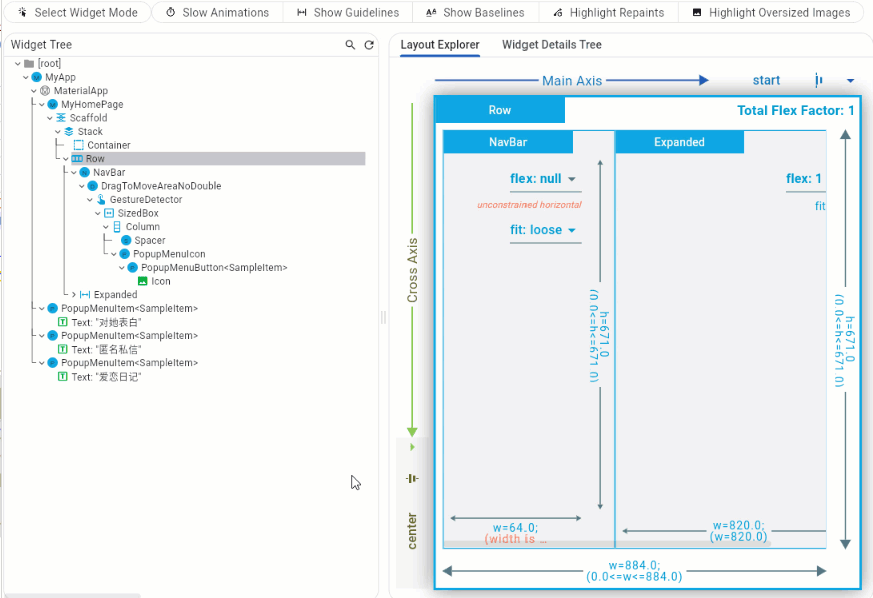The width and height of the screenshot is (873, 598).
Task: Click the Scaffold icon
Action: pos(61,118)
